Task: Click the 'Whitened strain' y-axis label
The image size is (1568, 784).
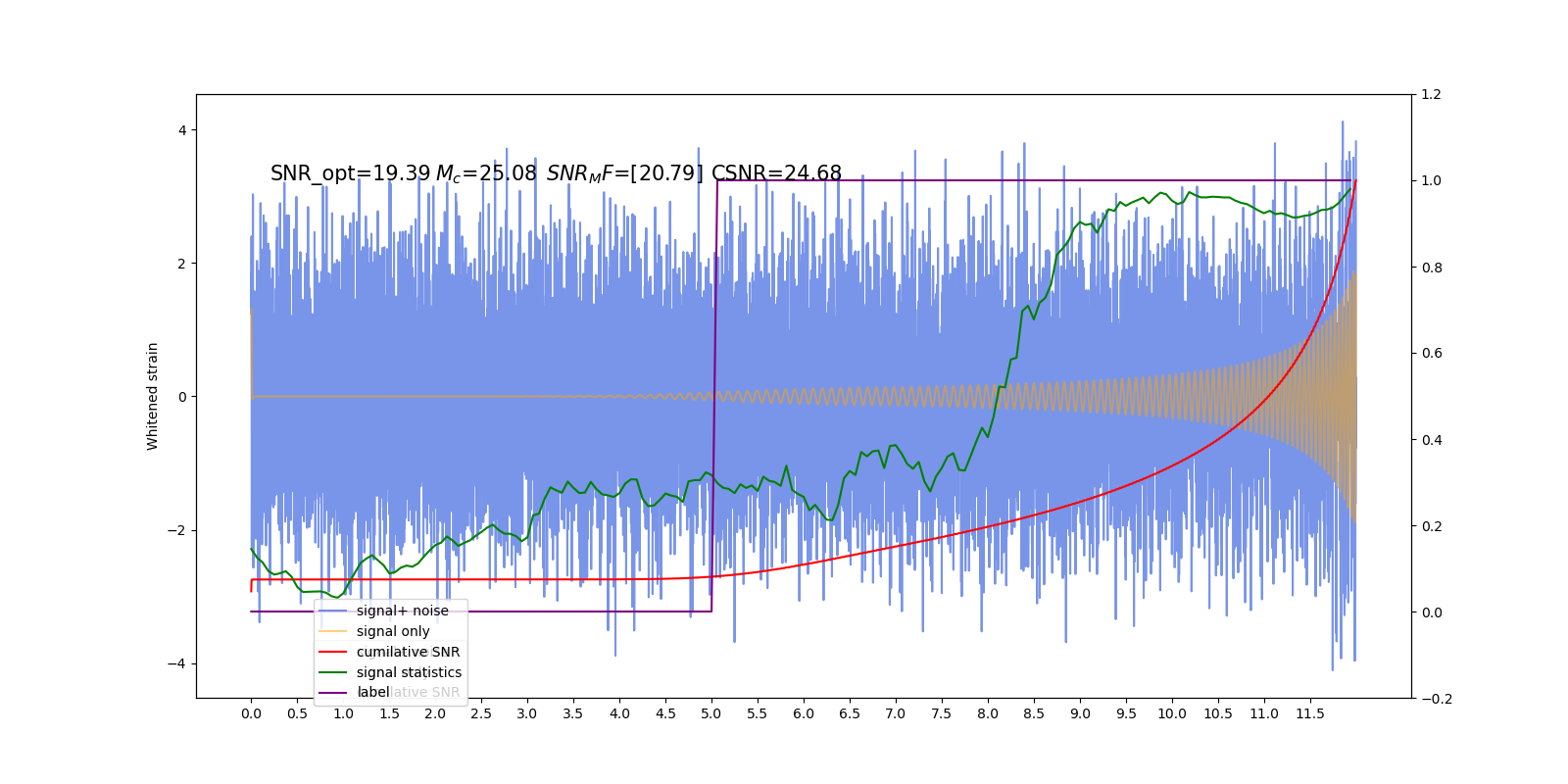Action: [x=152, y=396]
